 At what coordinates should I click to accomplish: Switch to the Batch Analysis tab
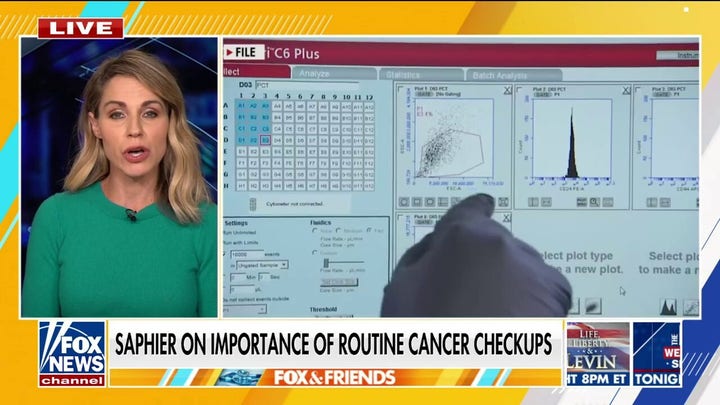pyautogui.click(x=514, y=75)
